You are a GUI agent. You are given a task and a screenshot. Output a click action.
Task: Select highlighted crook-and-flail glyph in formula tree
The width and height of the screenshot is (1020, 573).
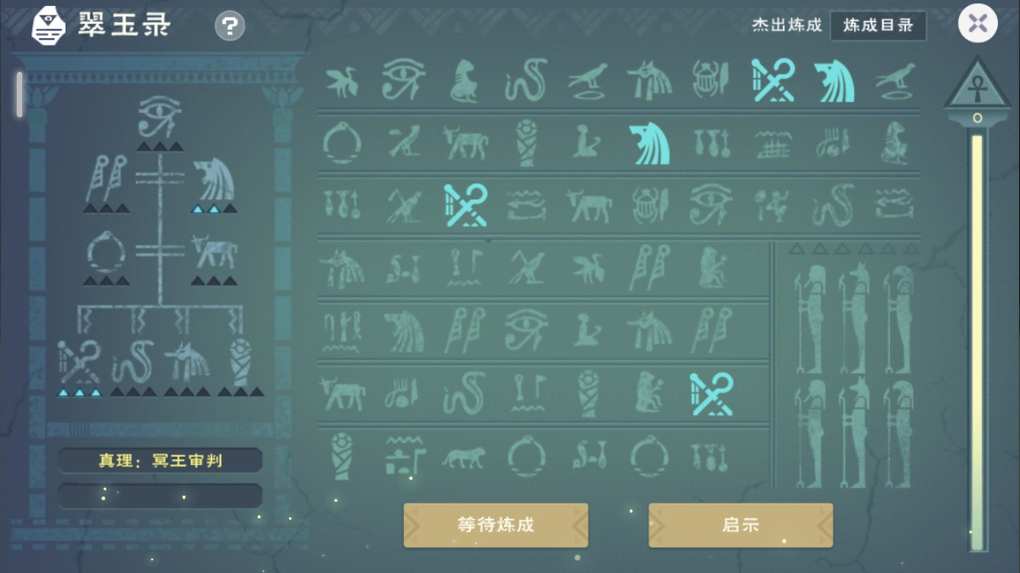79,362
